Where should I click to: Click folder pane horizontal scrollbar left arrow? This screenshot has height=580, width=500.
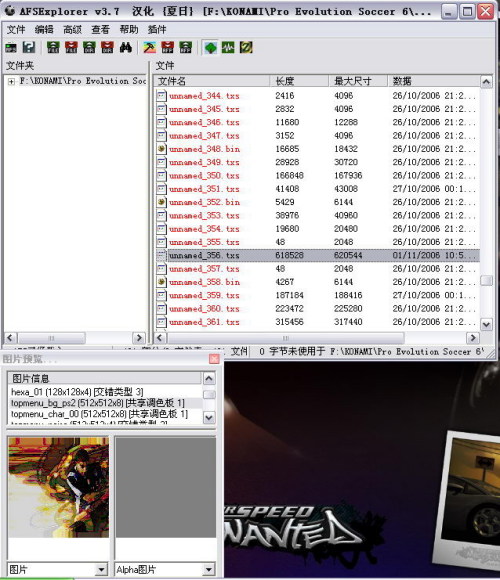[x=10, y=338]
